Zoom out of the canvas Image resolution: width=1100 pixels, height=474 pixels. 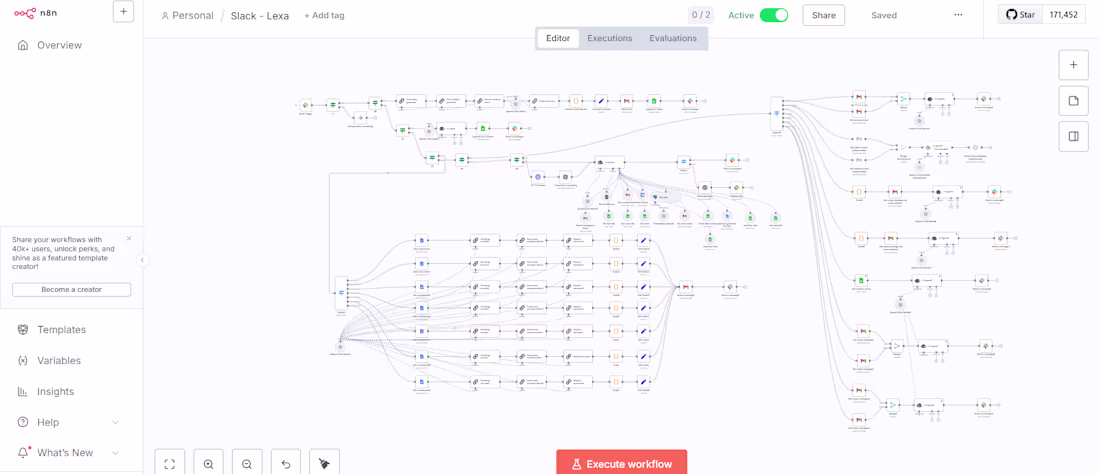(x=247, y=463)
